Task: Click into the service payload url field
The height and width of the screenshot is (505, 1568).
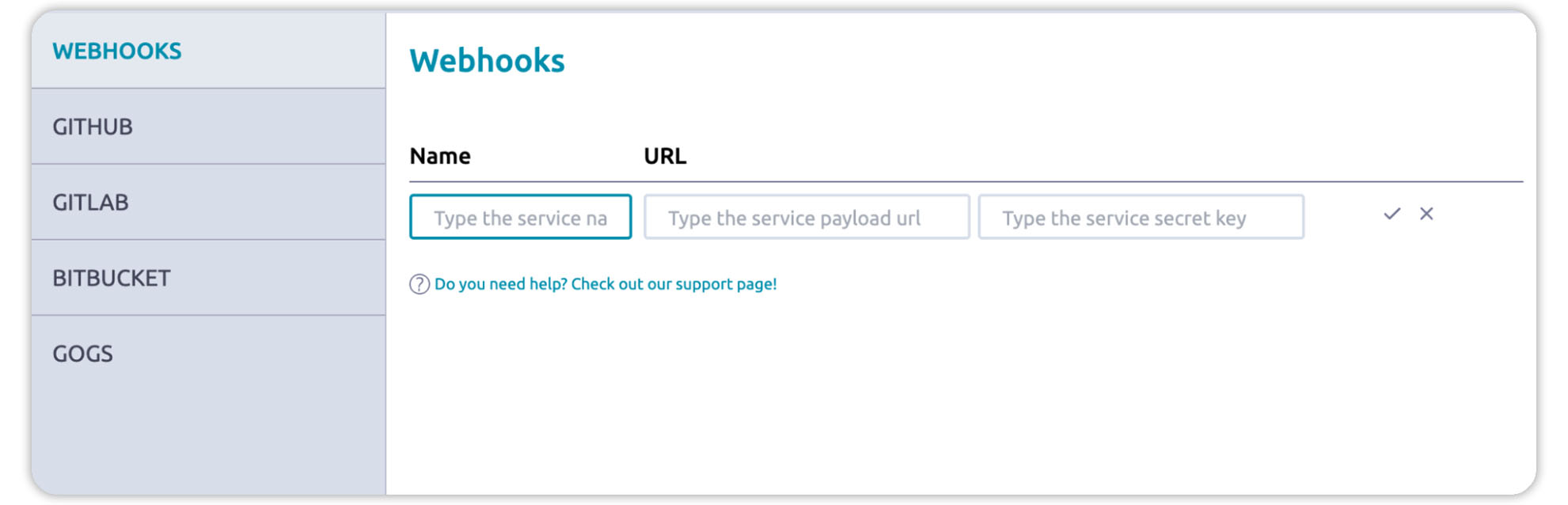Action: point(806,218)
